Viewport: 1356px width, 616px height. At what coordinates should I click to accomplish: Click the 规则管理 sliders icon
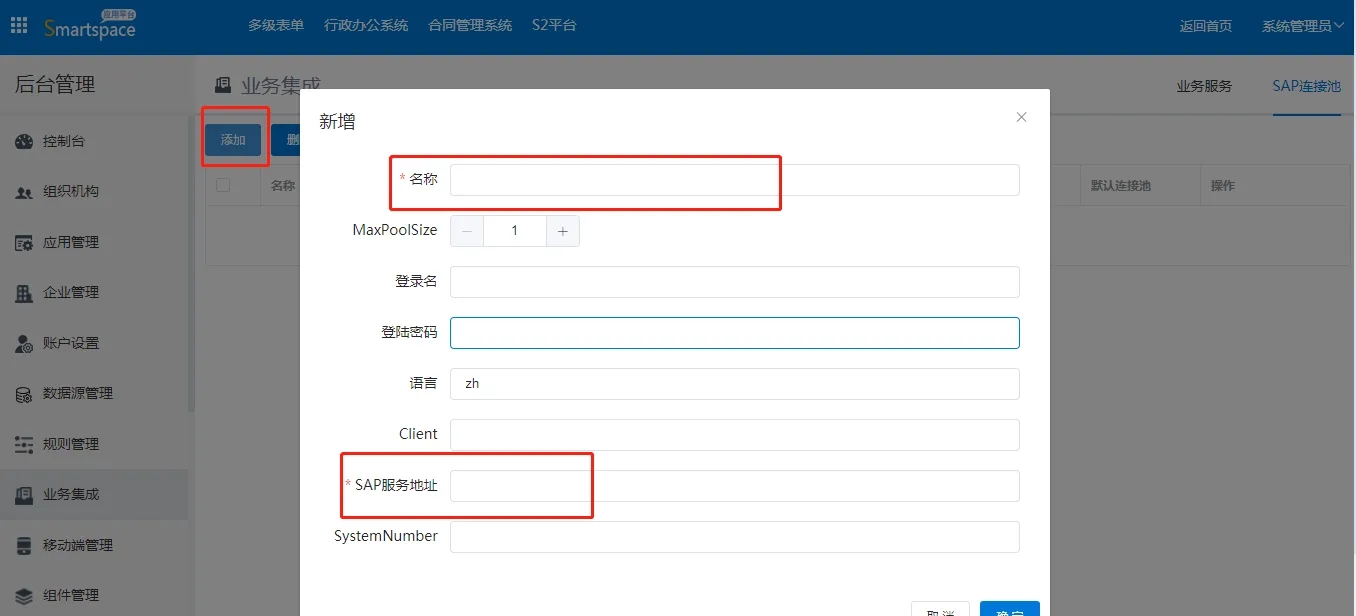tap(24, 444)
